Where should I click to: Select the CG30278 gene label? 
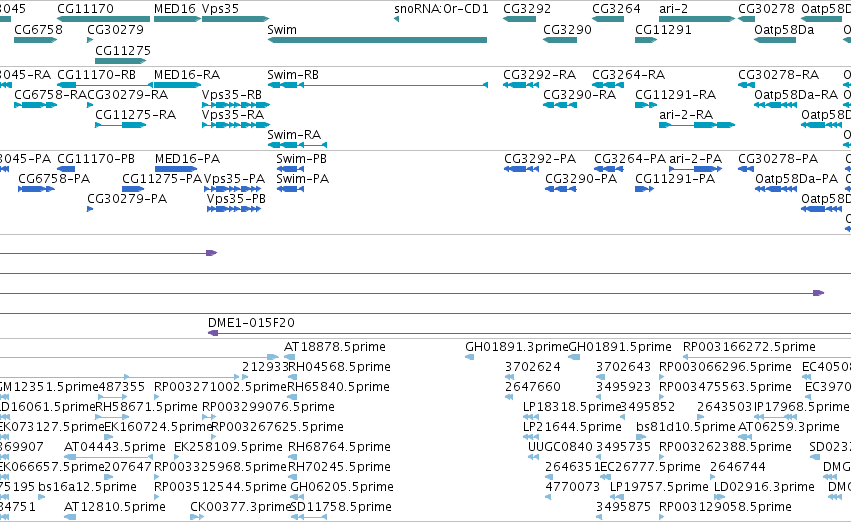(766, 9)
